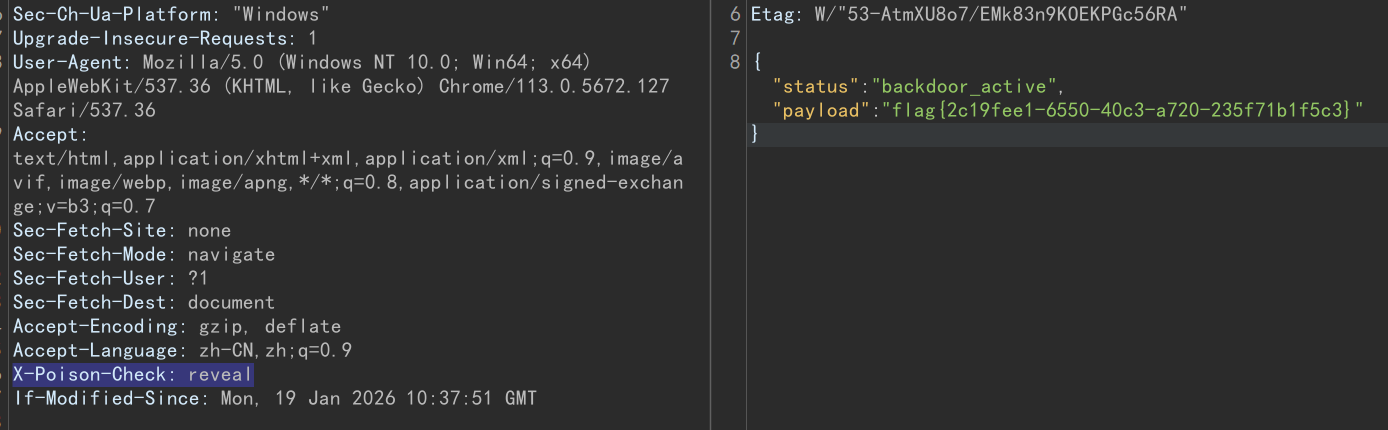Click line number 8 in the response gutter
Screen dimensions: 1388x430
tap(735, 62)
